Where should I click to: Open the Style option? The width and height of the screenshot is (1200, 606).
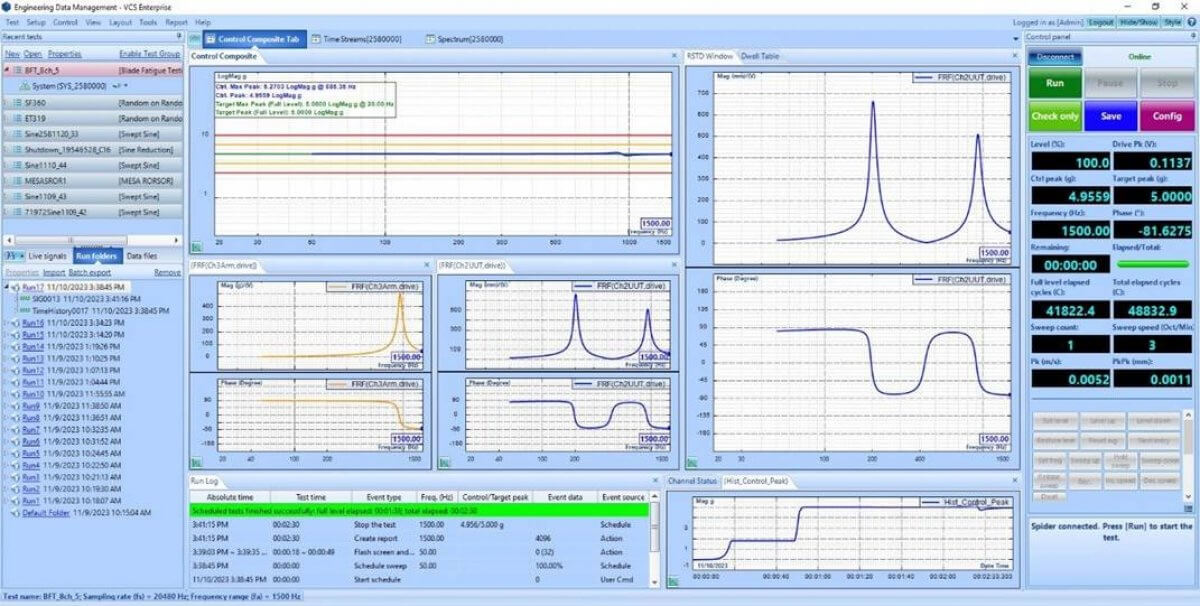pyautogui.click(x=1172, y=22)
